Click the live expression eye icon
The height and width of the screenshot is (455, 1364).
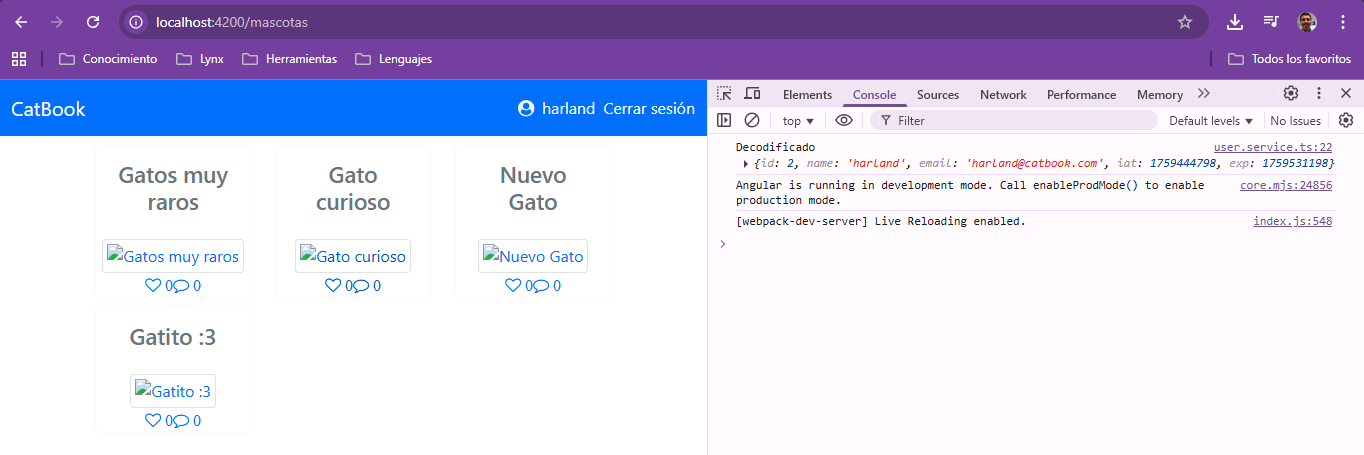click(x=844, y=120)
